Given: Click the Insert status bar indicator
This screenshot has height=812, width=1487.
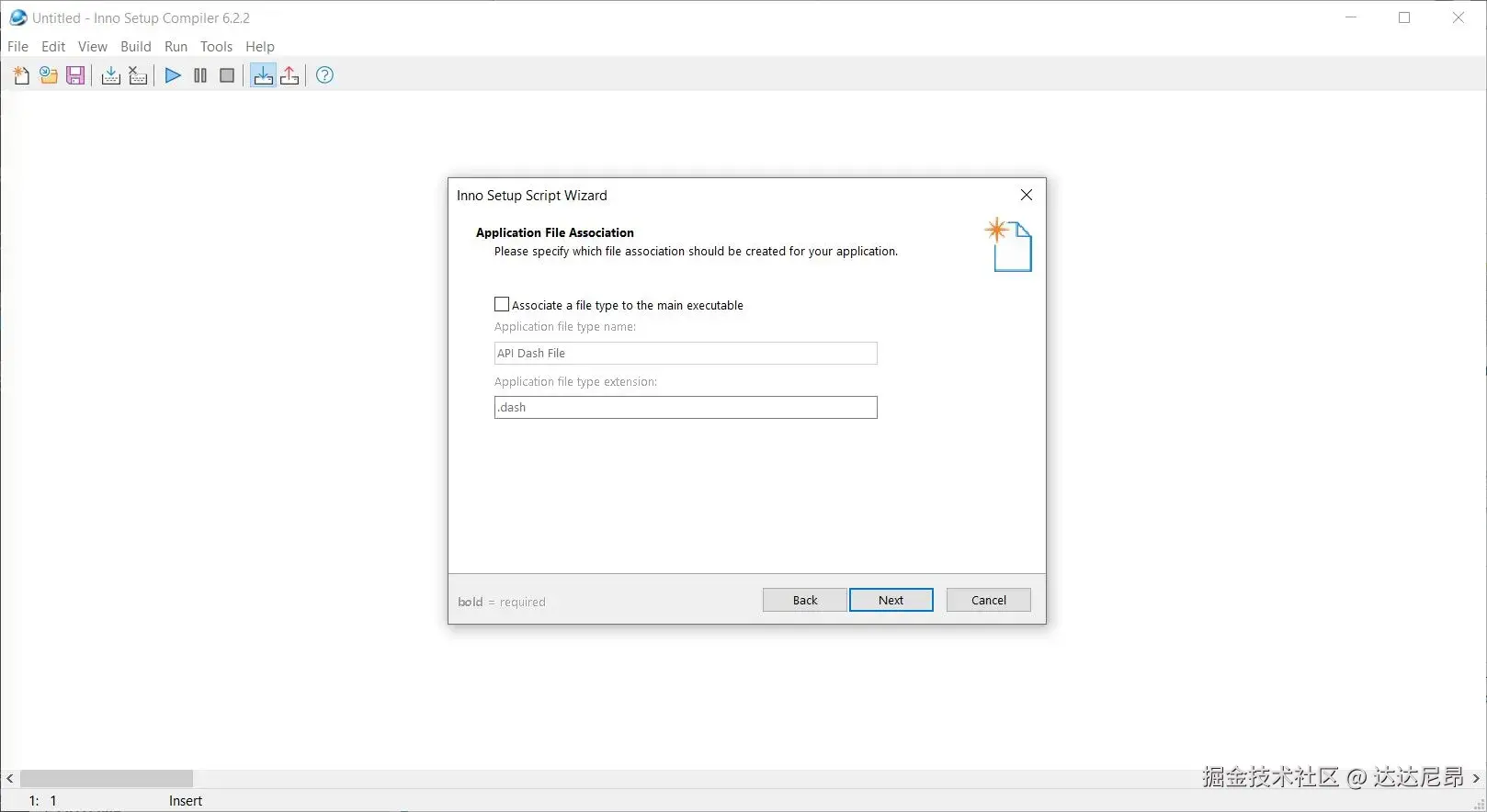Looking at the screenshot, I should (x=186, y=801).
